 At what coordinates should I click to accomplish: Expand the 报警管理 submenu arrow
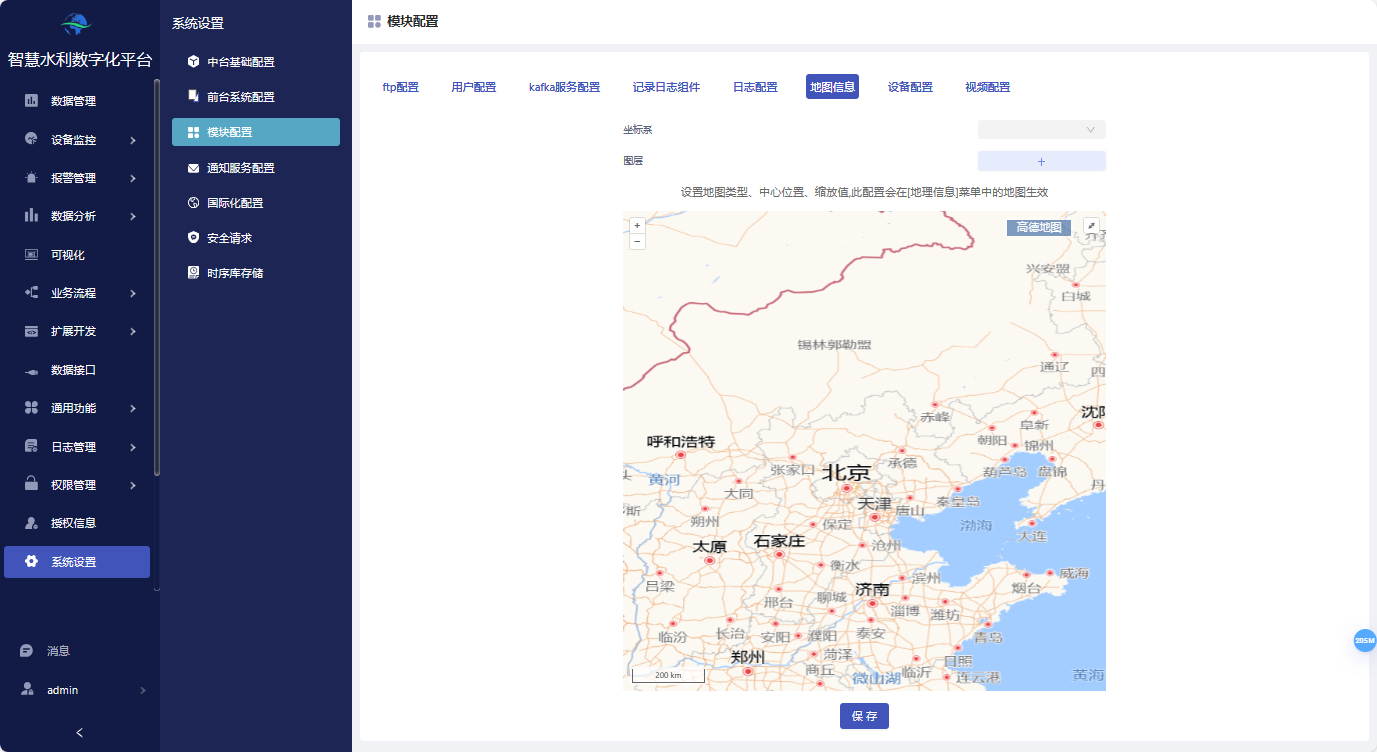pyautogui.click(x=133, y=178)
